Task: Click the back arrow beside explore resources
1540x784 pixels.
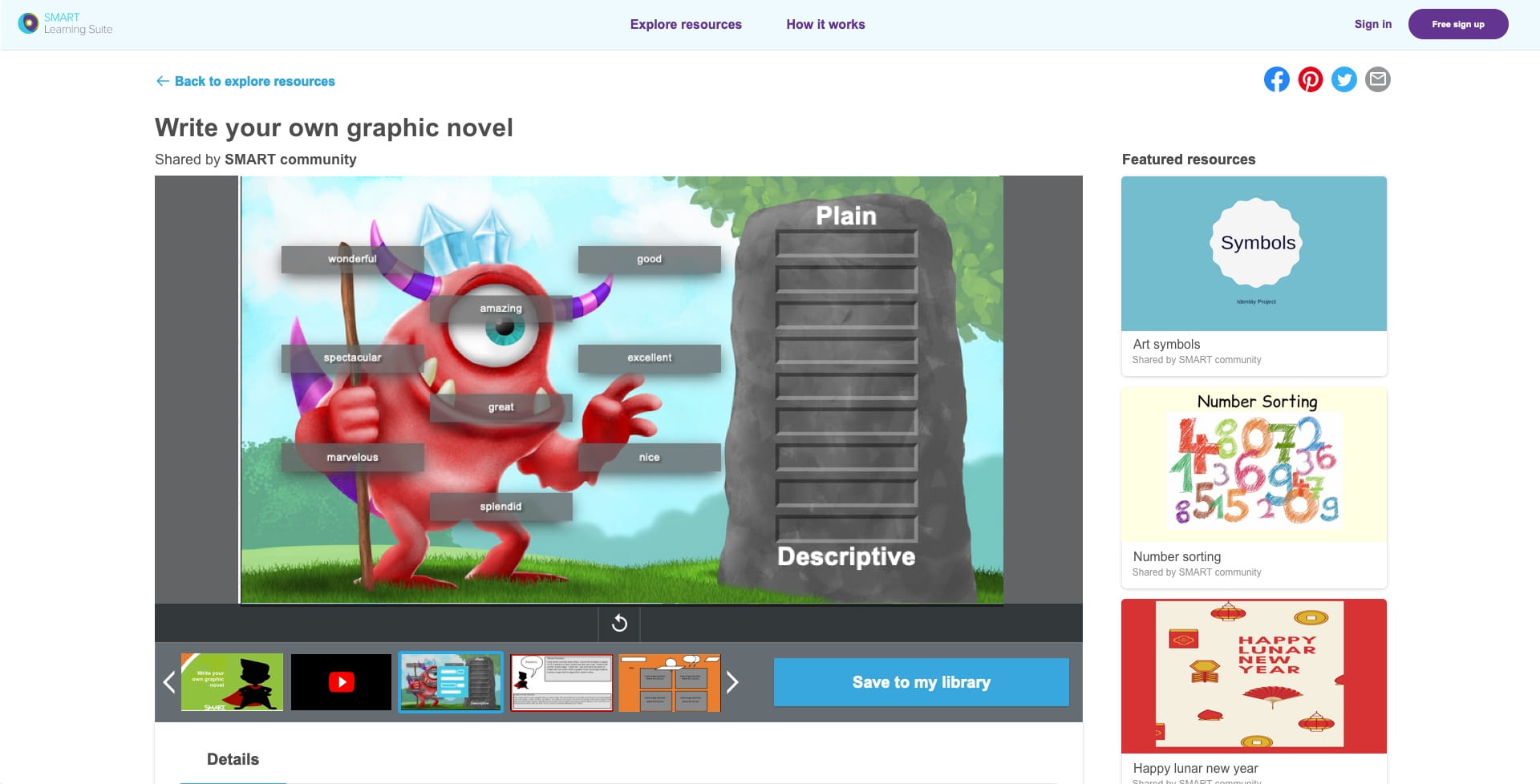Action: pos(163,80)
